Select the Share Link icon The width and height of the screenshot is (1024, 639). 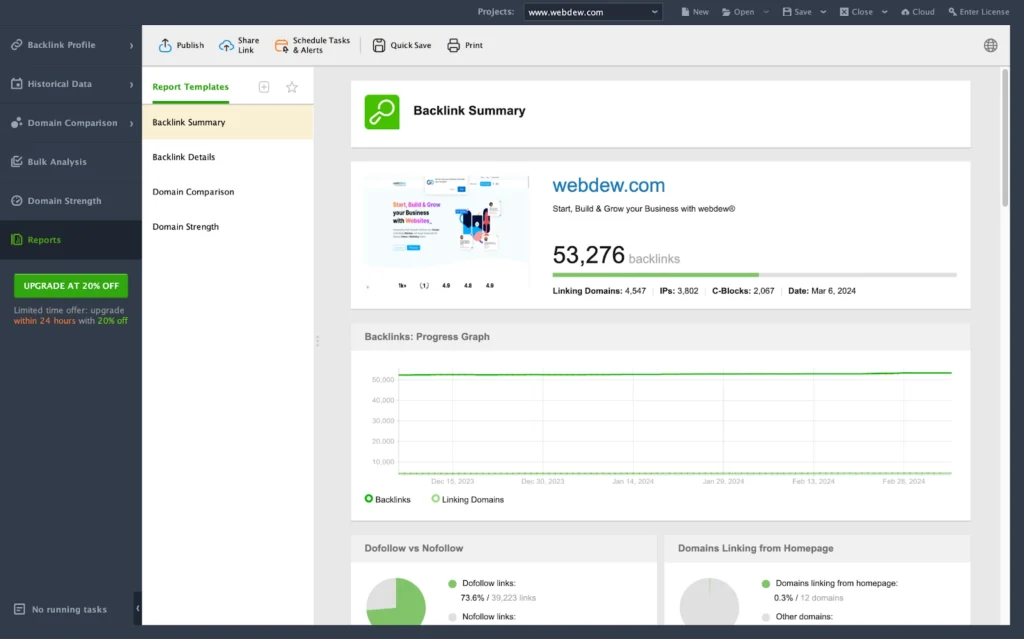coord(226,44)
